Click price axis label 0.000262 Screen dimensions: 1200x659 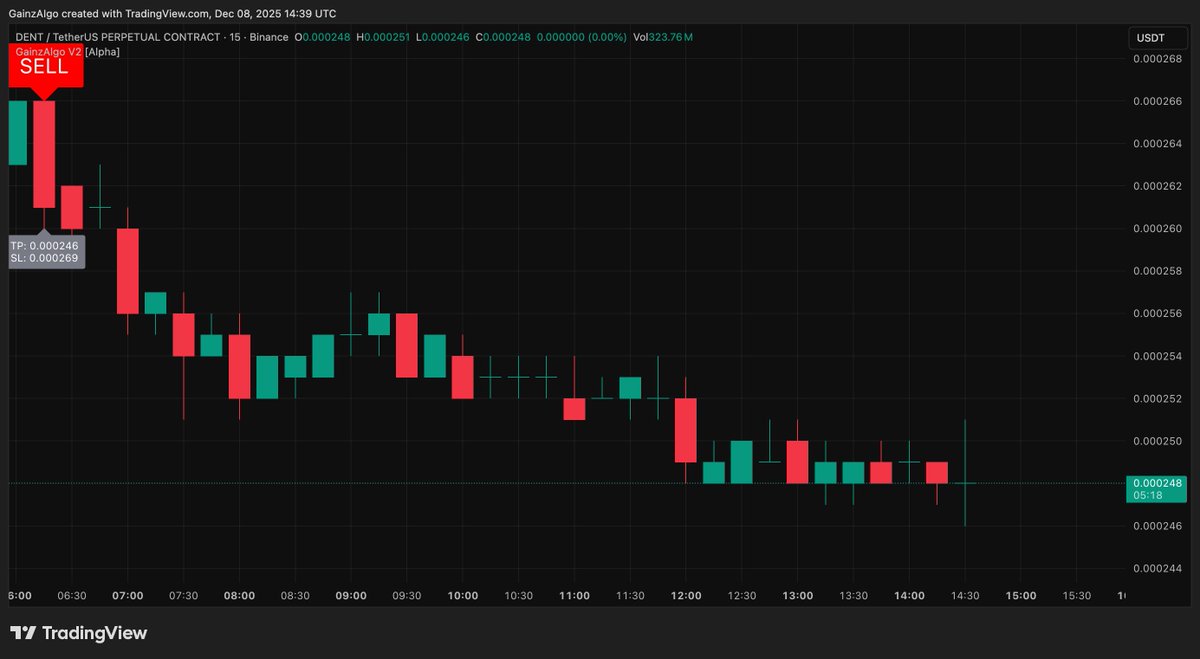tap(1157, 186)
